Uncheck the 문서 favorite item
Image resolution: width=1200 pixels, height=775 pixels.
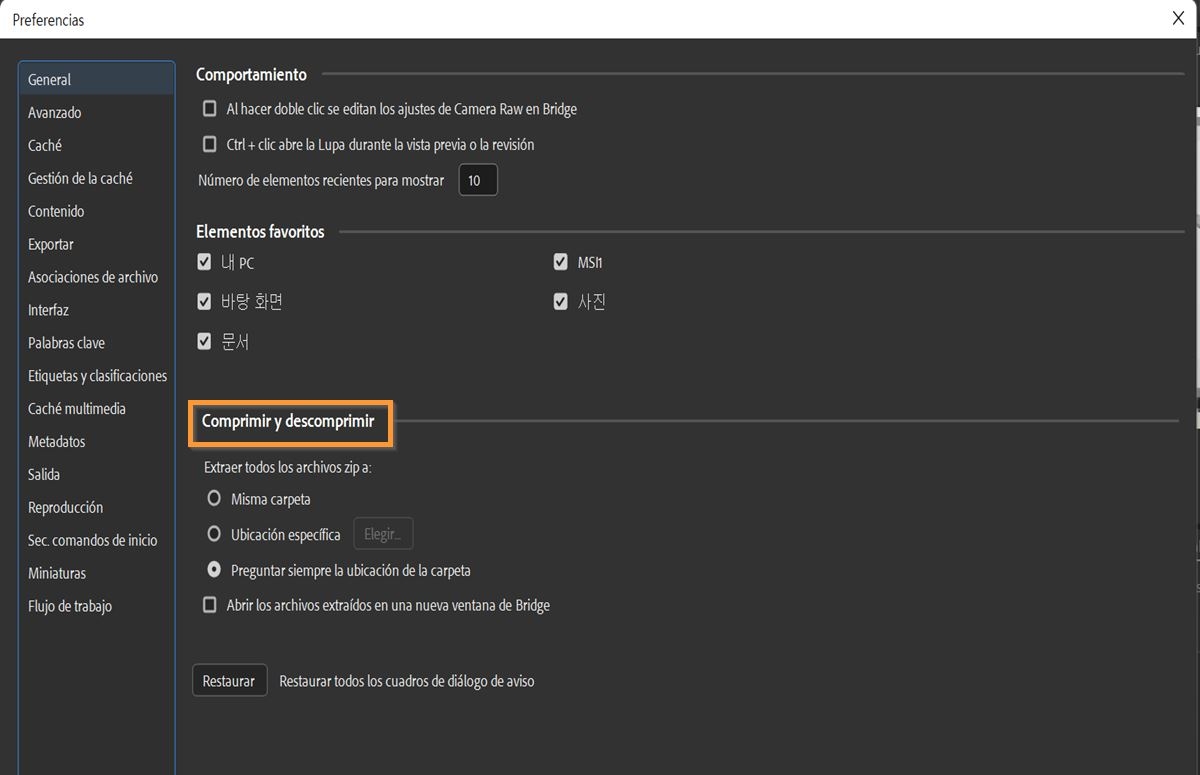(205, 341)
